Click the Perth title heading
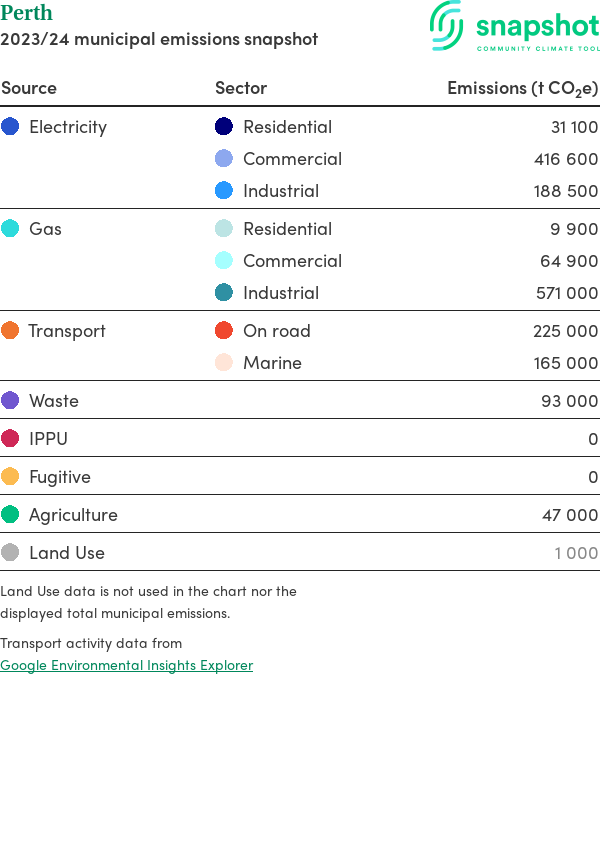 pyautogui.click(x=27, y=13)
